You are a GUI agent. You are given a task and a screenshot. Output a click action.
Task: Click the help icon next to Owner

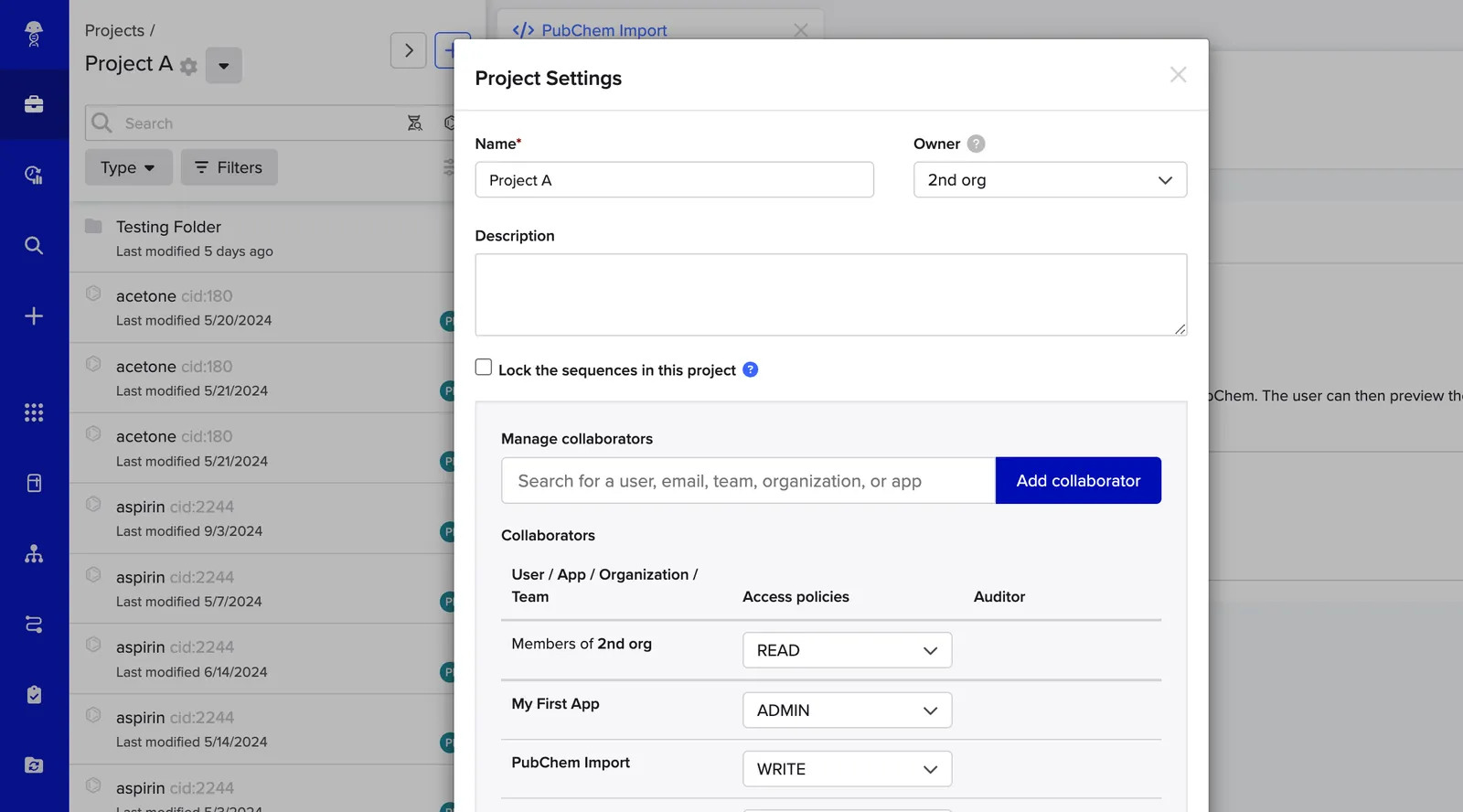click(977, 144)
